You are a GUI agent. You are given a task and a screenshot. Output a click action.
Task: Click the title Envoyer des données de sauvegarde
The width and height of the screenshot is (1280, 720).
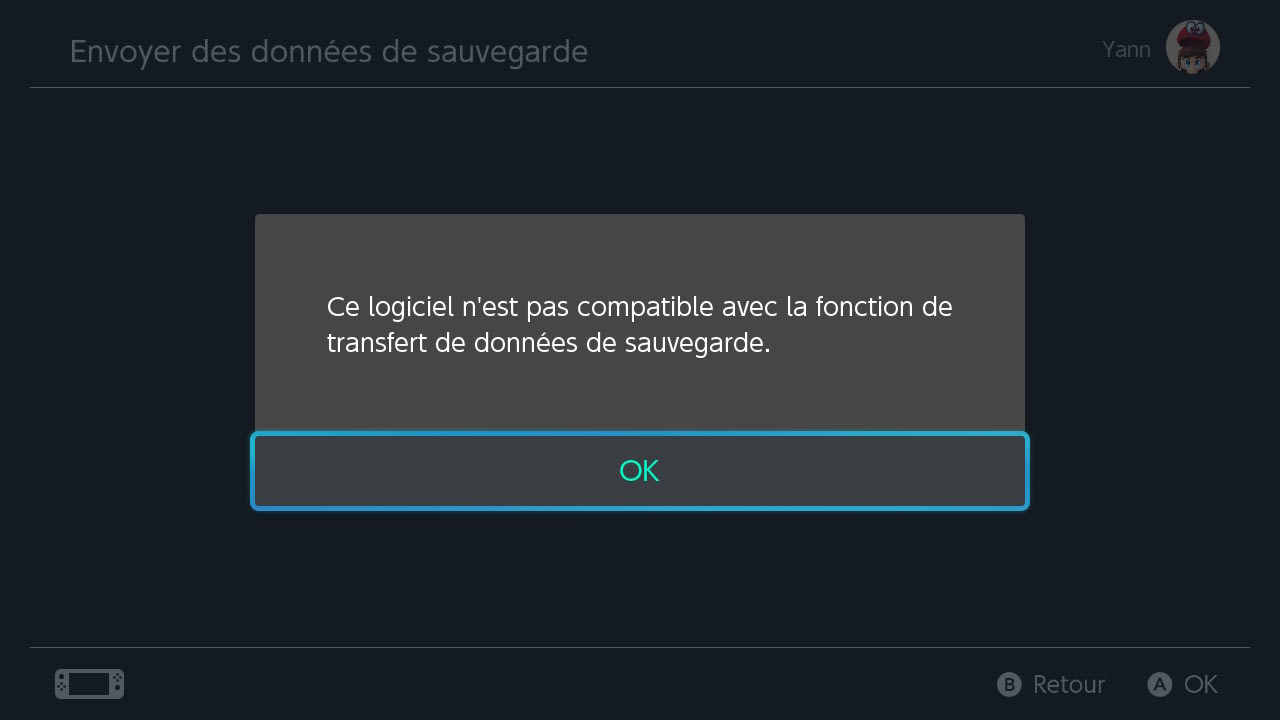click(328, 51)
